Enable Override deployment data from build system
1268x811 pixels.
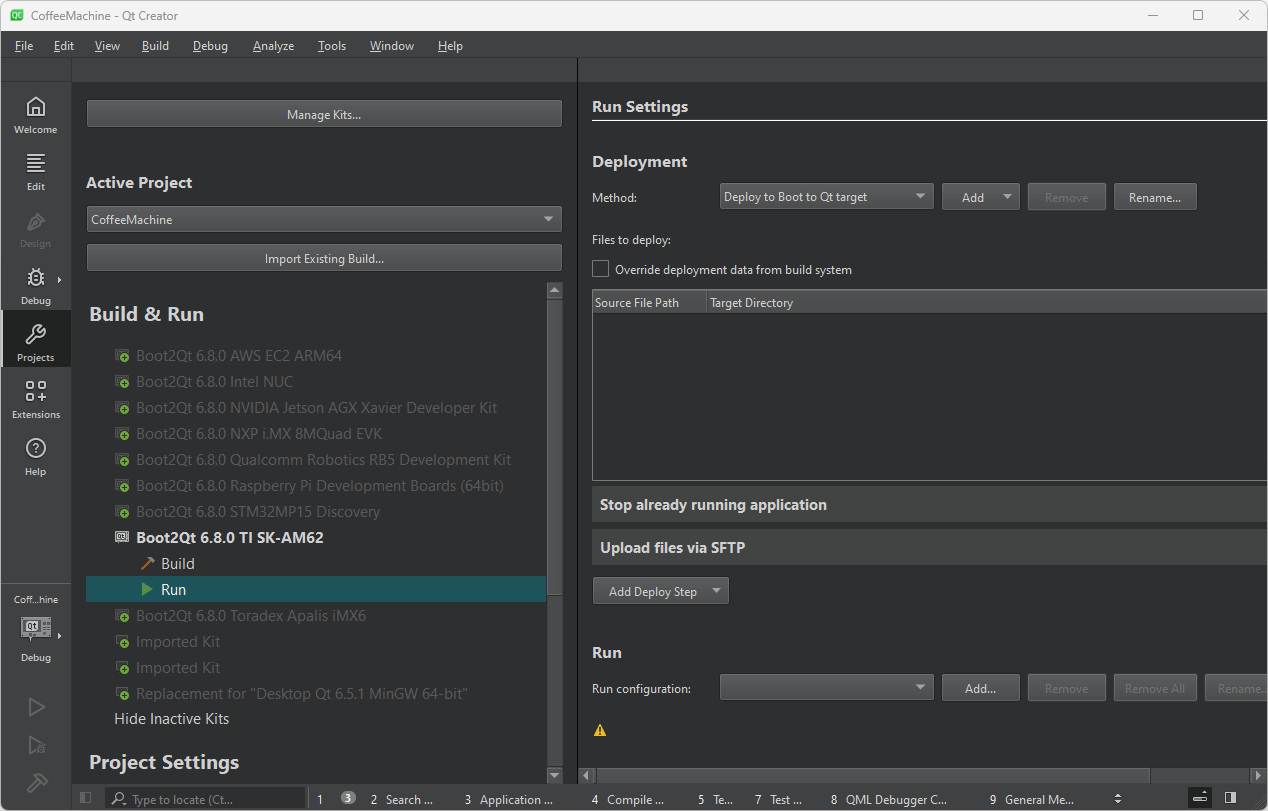(601, 269)
